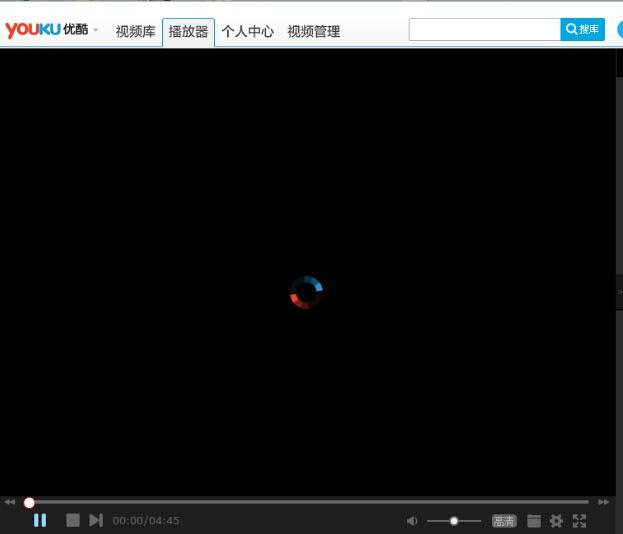Click the Youku logo
The height and width of the screenshot is (534, 623).
coord(45,30)
